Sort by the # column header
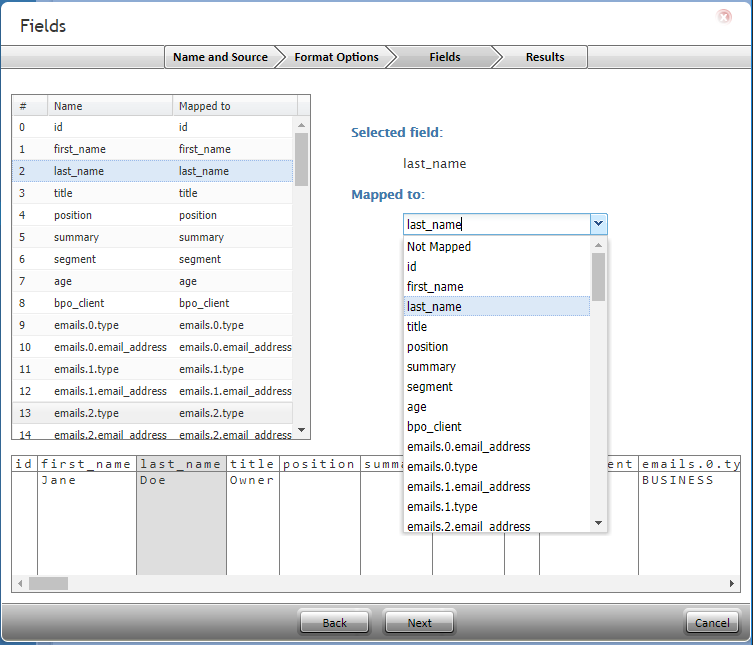 point(30,106)
